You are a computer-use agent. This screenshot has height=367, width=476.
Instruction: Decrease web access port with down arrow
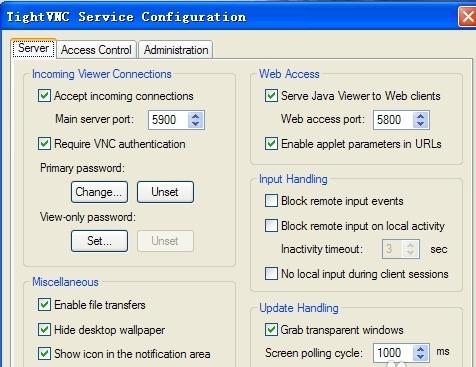tap(421, 124)
